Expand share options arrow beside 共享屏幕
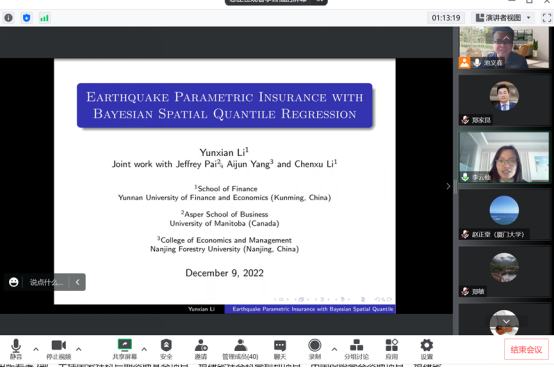This screenshot has width=554, height=368. pos(144,349)
